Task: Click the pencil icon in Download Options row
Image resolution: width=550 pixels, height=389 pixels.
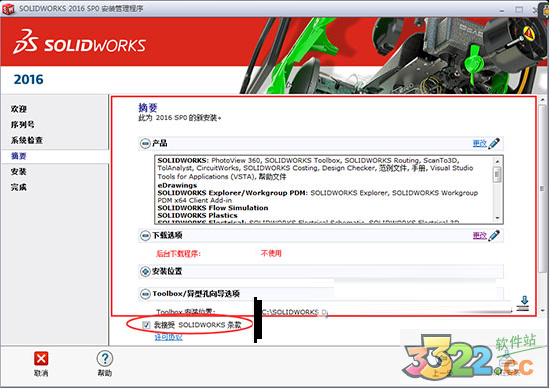Action: pyautogui.click(x=494, y=235)
